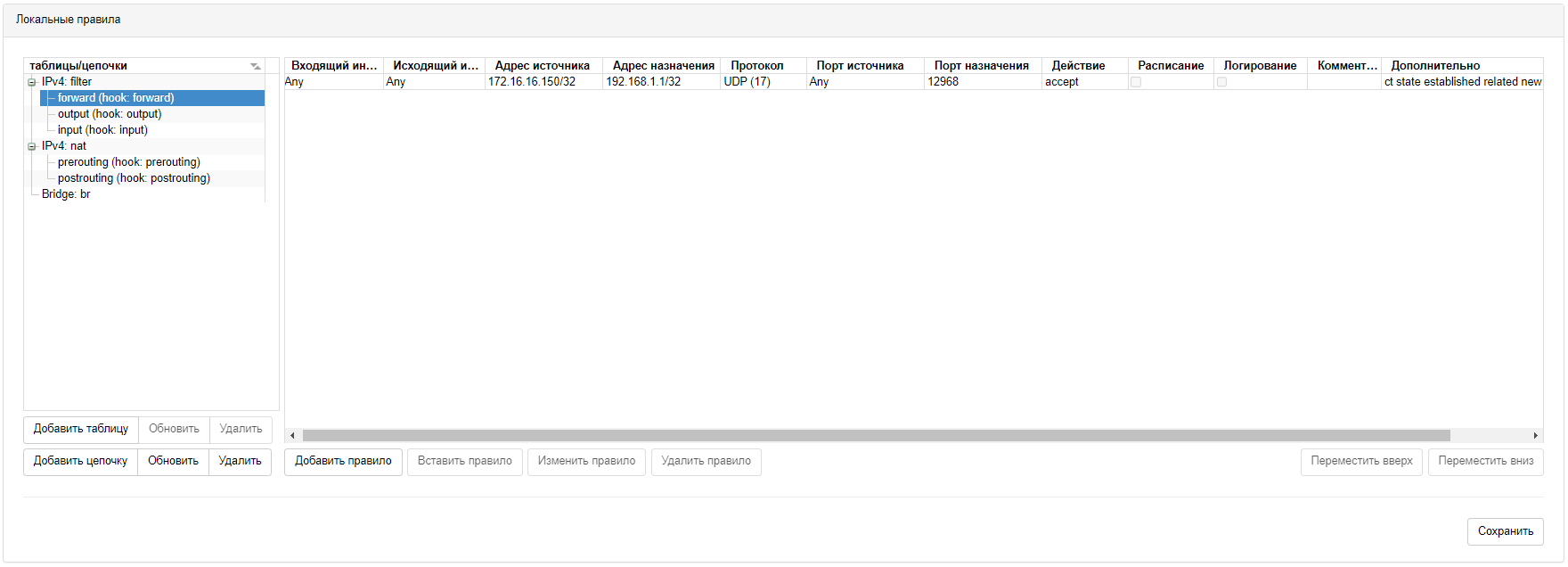Click the Действие column header
This screenshot has width=1568, height=567.
(x=1078, y=66)
